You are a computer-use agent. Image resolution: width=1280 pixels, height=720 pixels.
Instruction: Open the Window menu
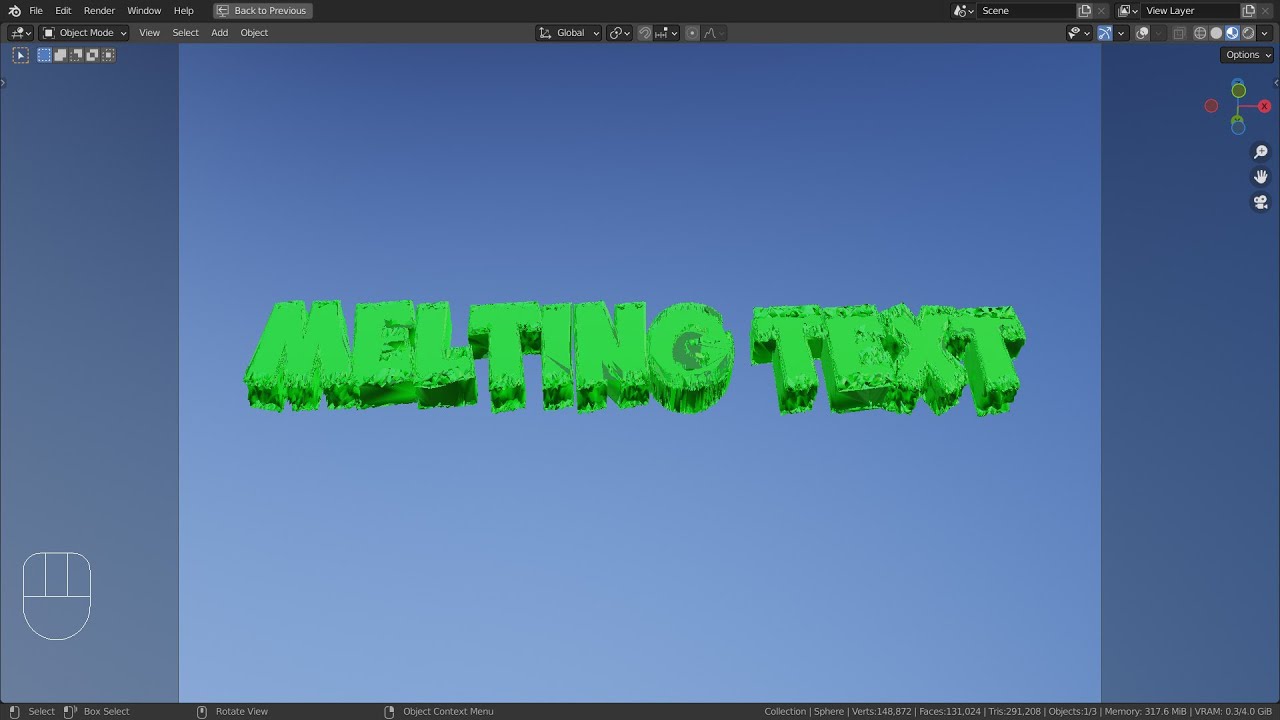tap(144, 10)
